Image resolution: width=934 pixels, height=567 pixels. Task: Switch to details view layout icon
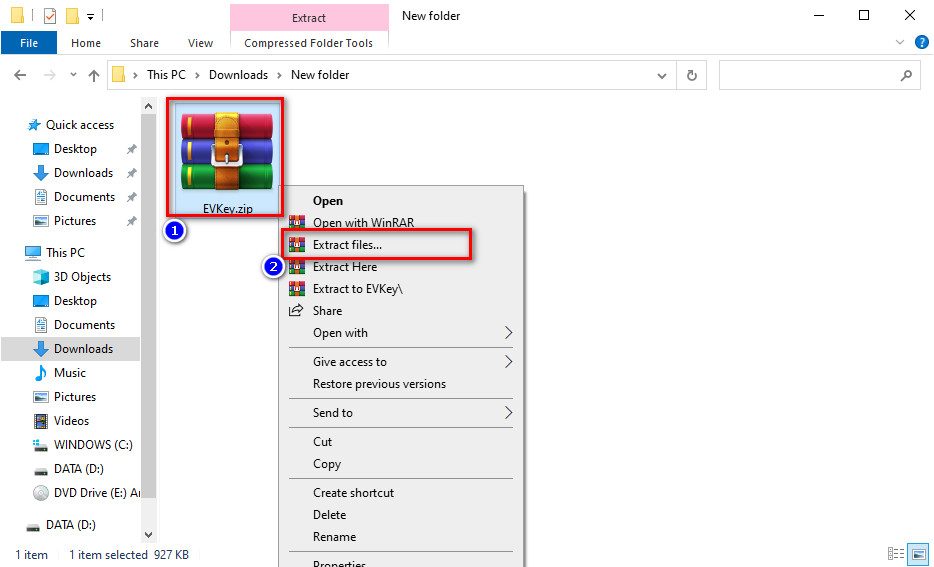[x=896, y=554]
